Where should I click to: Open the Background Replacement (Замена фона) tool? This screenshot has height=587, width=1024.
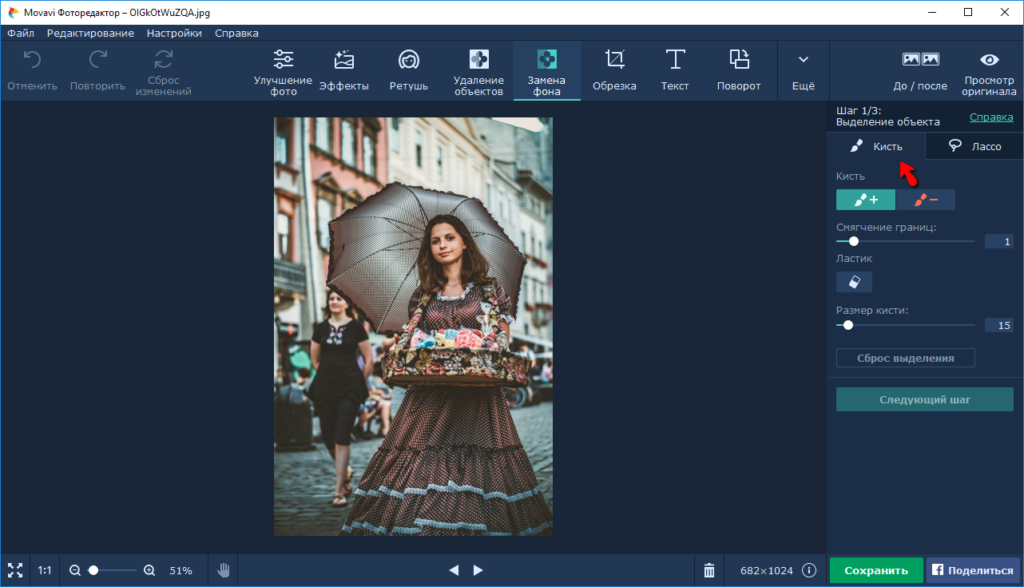(546, 70)
